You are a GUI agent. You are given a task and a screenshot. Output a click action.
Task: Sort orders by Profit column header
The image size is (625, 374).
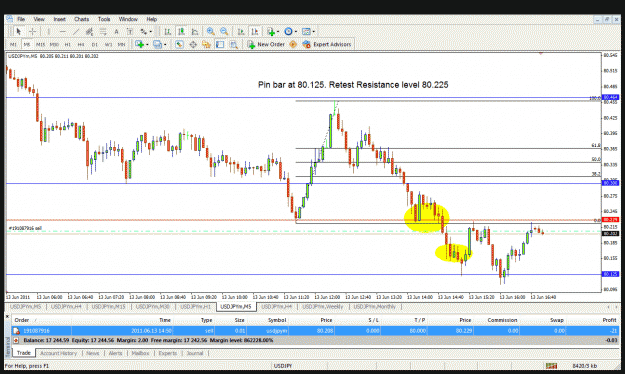[x=609, y=320]
